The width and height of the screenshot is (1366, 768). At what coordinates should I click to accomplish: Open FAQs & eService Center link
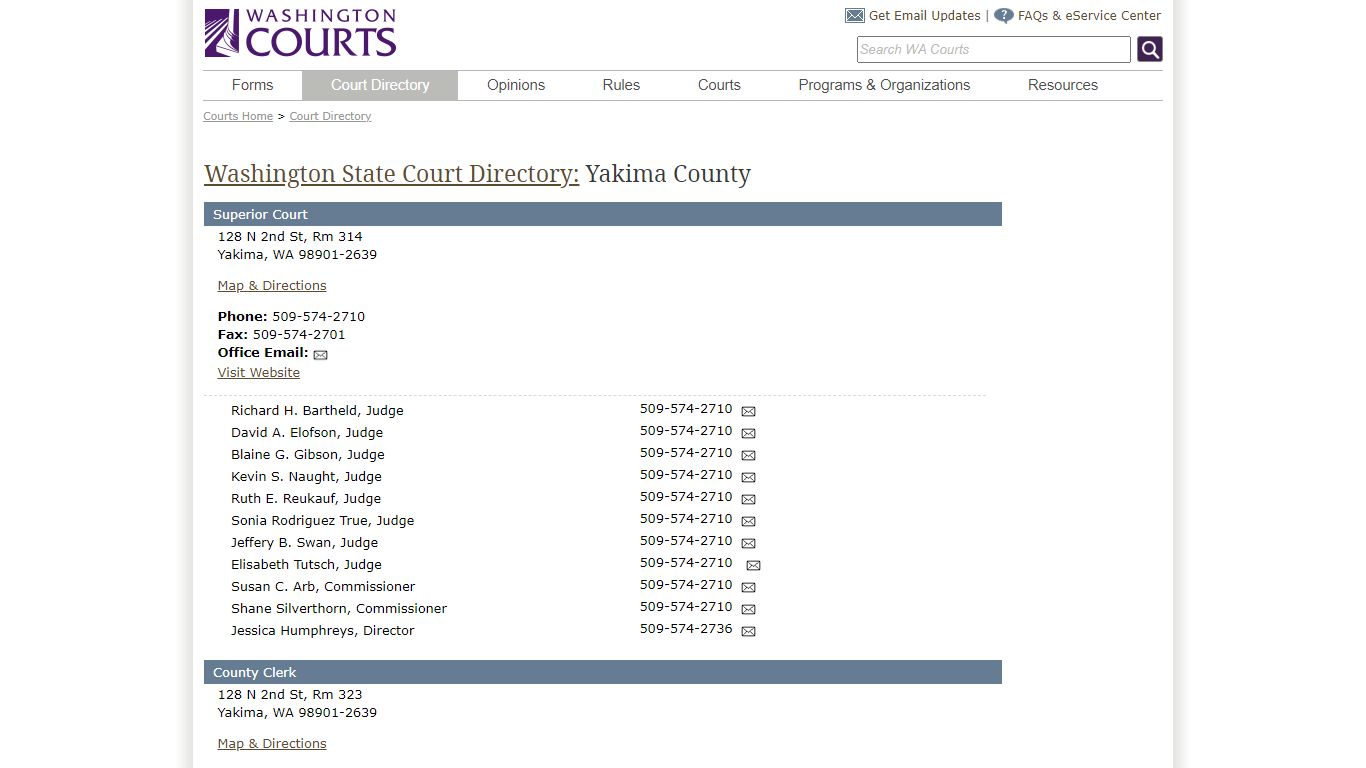(x=1089, y=16)
